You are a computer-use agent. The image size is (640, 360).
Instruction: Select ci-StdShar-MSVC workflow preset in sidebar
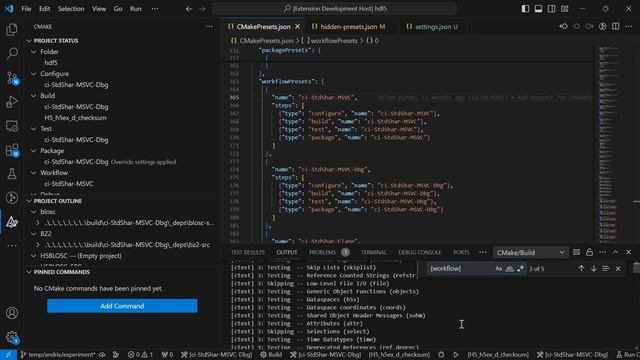(69, 184)
